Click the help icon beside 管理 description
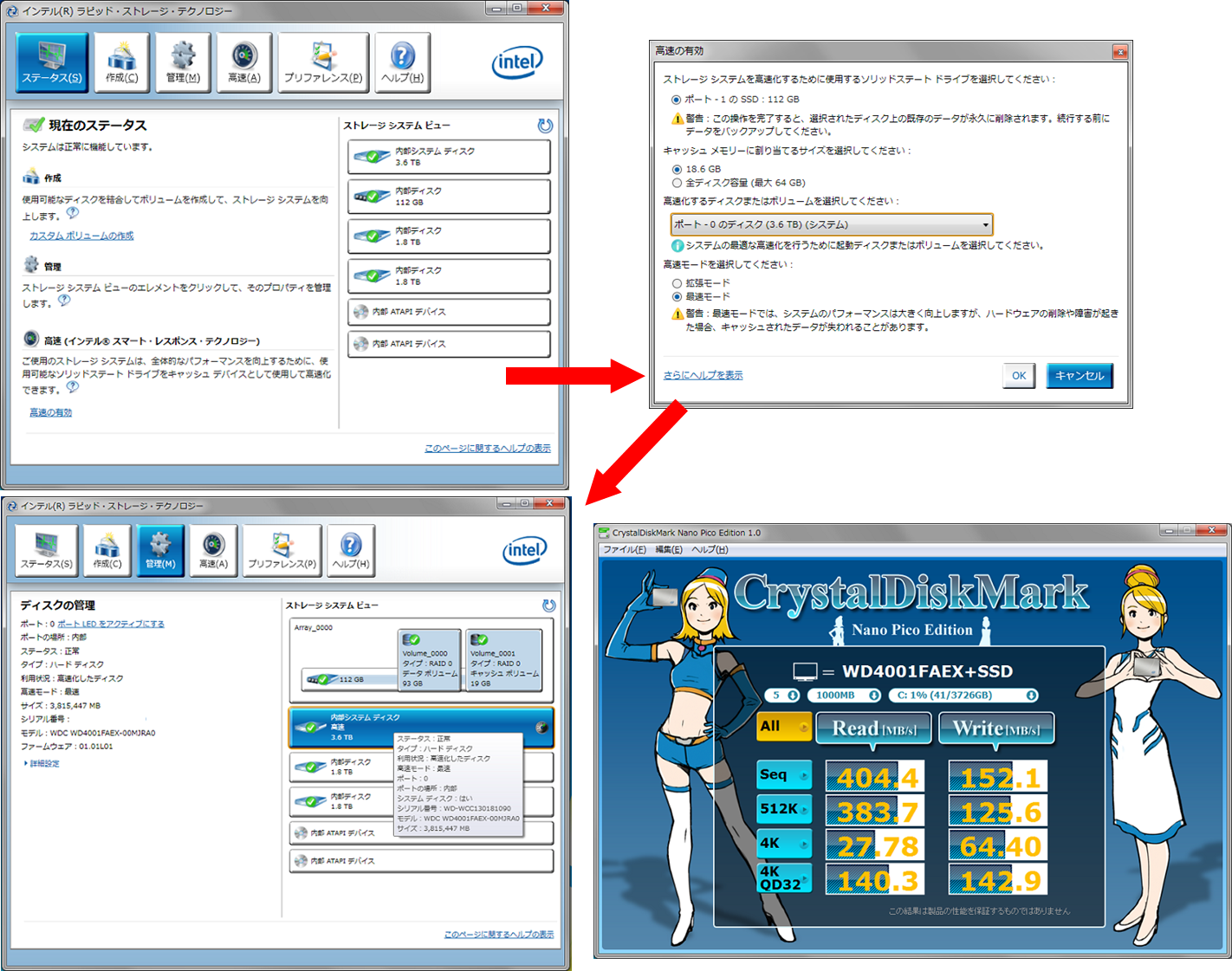 pyautogui.click(x=64, y=301)
